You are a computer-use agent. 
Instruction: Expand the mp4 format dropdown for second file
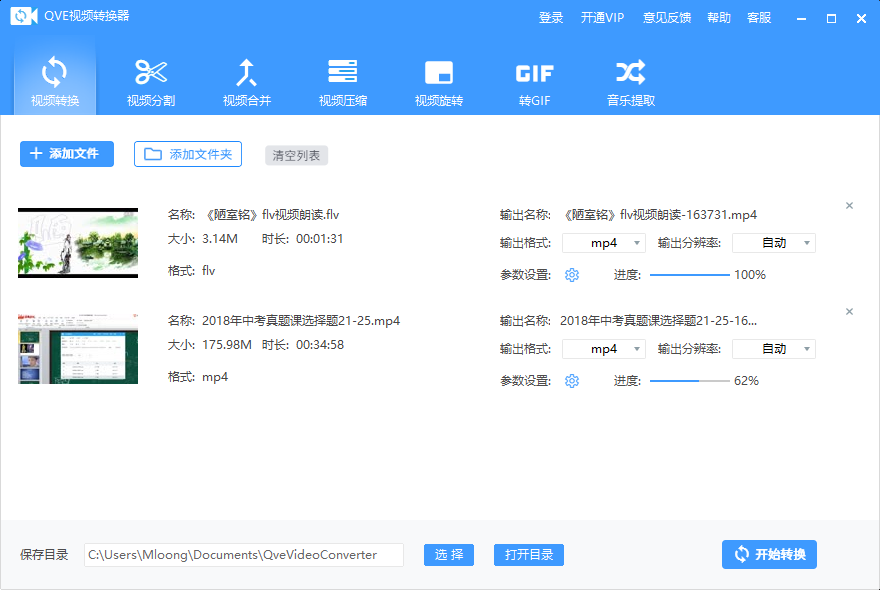(603, 348)
